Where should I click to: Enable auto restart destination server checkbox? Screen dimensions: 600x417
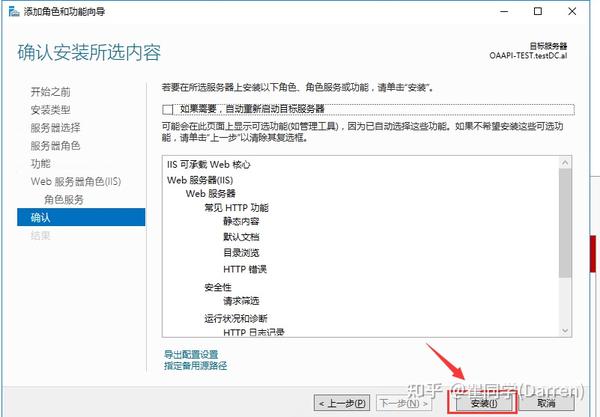point(167,109)
